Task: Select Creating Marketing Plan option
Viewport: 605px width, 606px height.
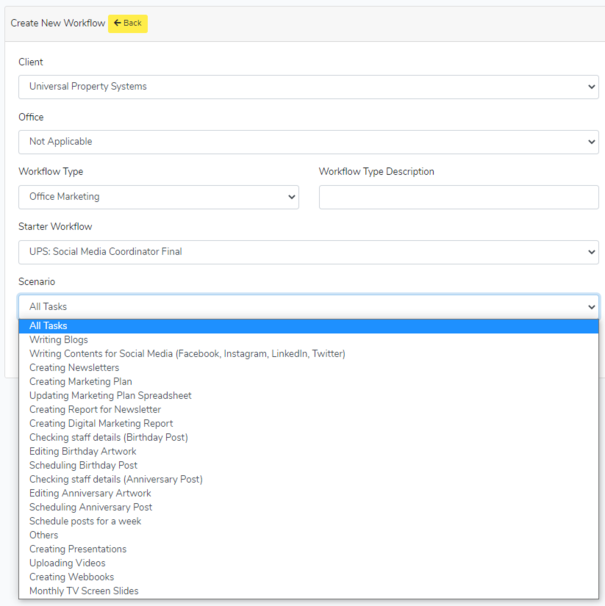Action: [x=80, y=382]
